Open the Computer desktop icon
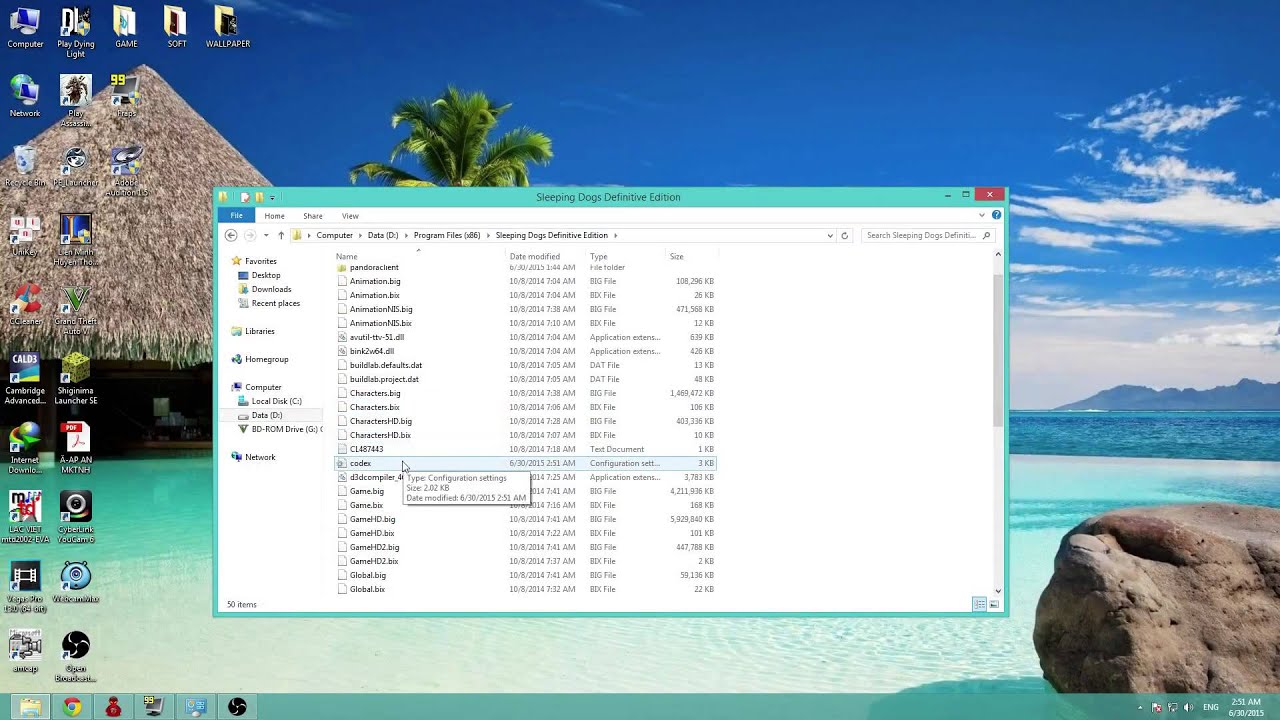The height and width of the screenshot is (720, 1280). (x=25, y=28)
